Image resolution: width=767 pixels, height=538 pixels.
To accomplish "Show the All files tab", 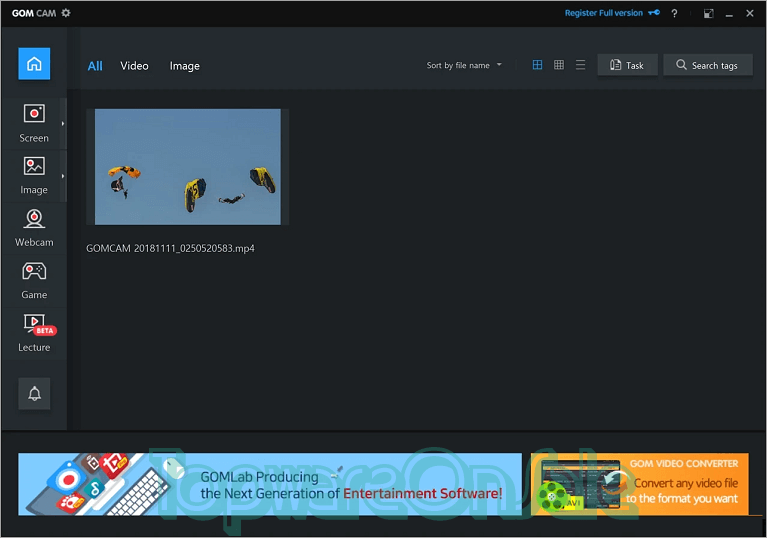I will [95, 66].
